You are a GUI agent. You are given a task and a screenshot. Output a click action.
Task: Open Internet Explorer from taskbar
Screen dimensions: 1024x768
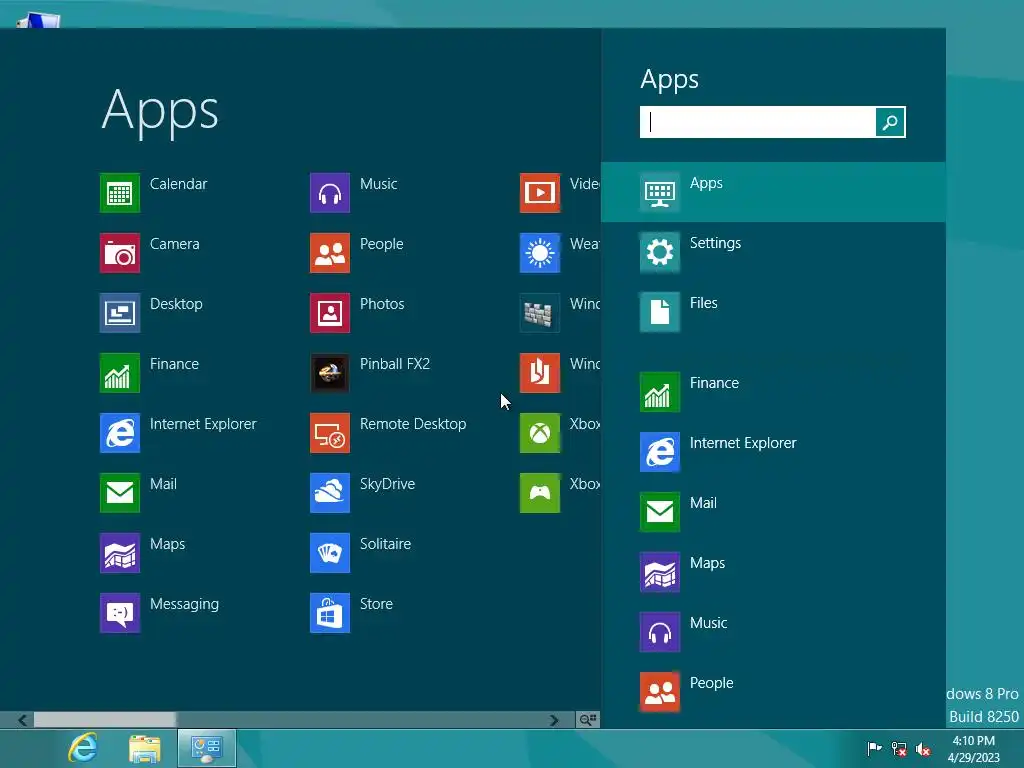(83, 748)
